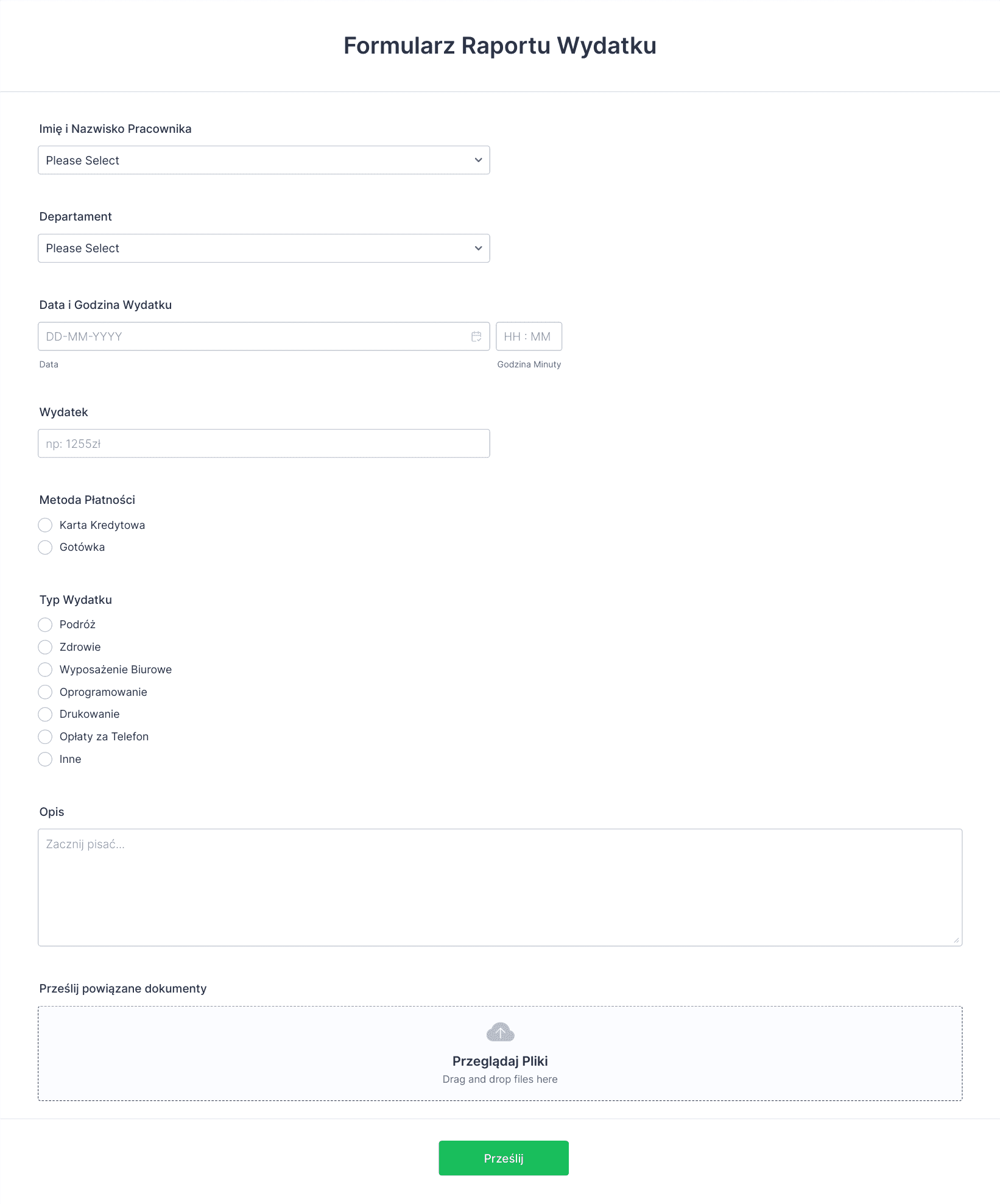Select Karta Kredytowa payment method
The height and width of the screenshot is (1204, 1000).
pyautogui.click(x=45, y=525)
